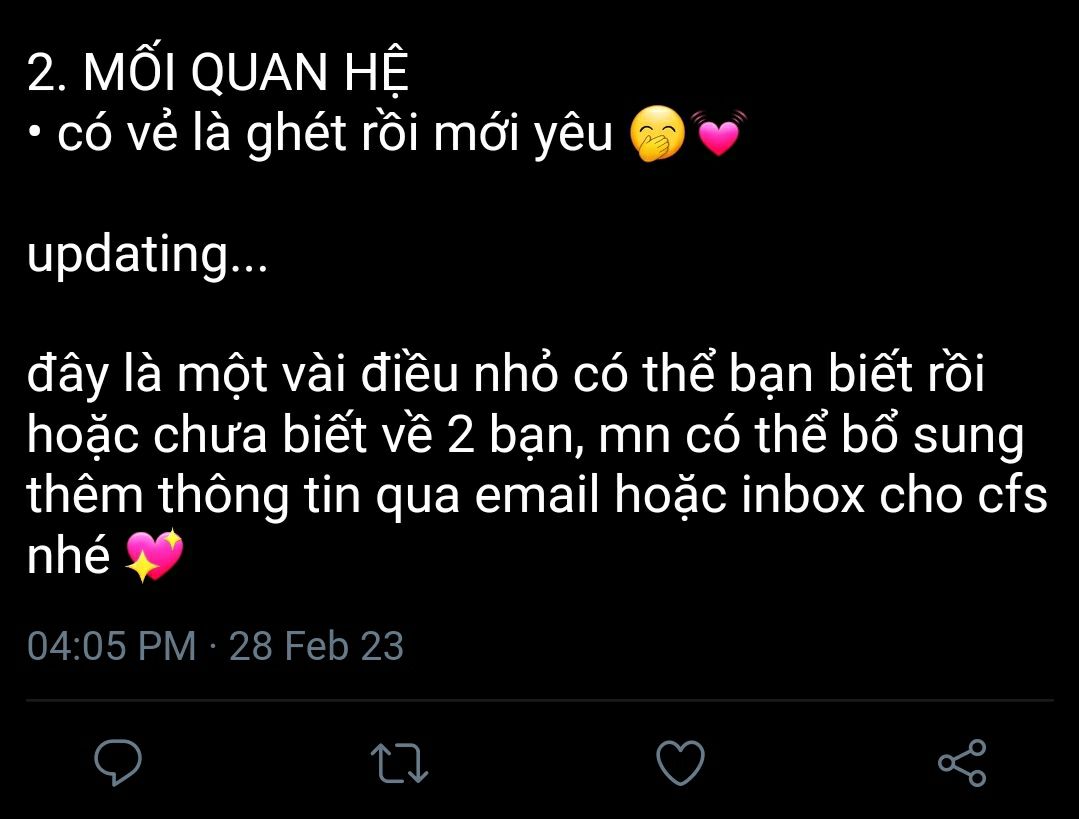This screenshot has height=819, width=1079.
Task: Click the 'updating...' text
Action: 147,255
